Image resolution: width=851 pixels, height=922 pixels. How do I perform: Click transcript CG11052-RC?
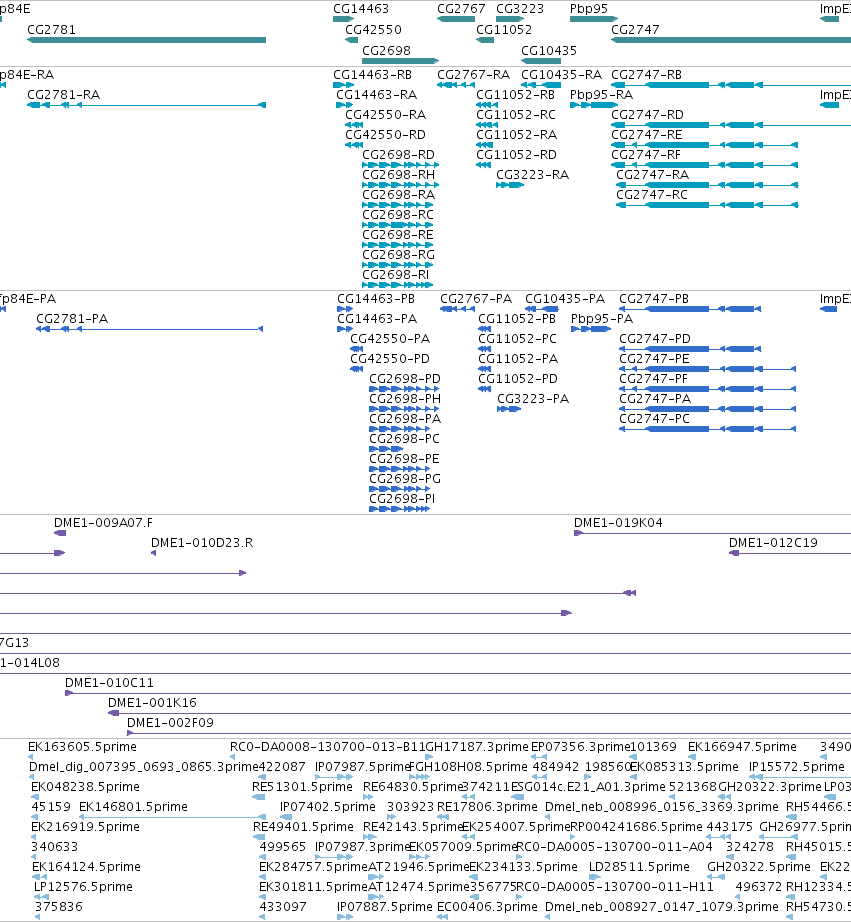(516, 115)
